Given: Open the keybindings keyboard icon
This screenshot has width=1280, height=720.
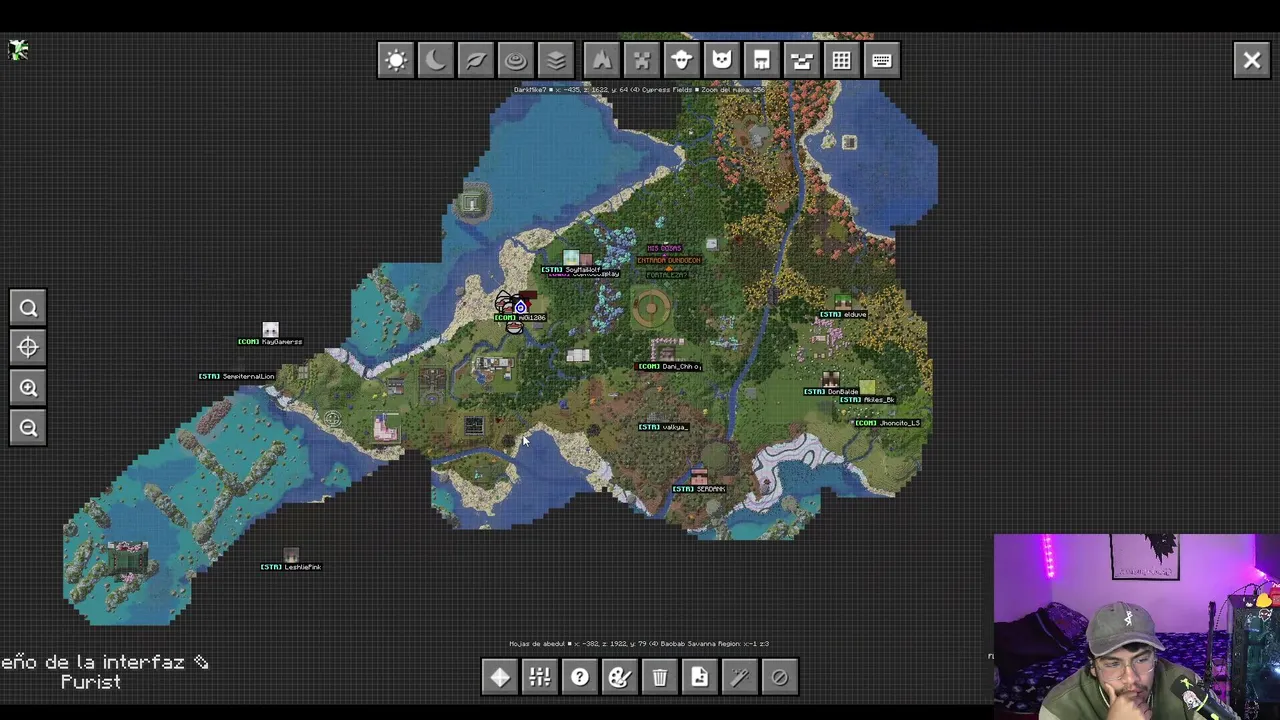Looking at the screenshot, I should pos(882,60).
